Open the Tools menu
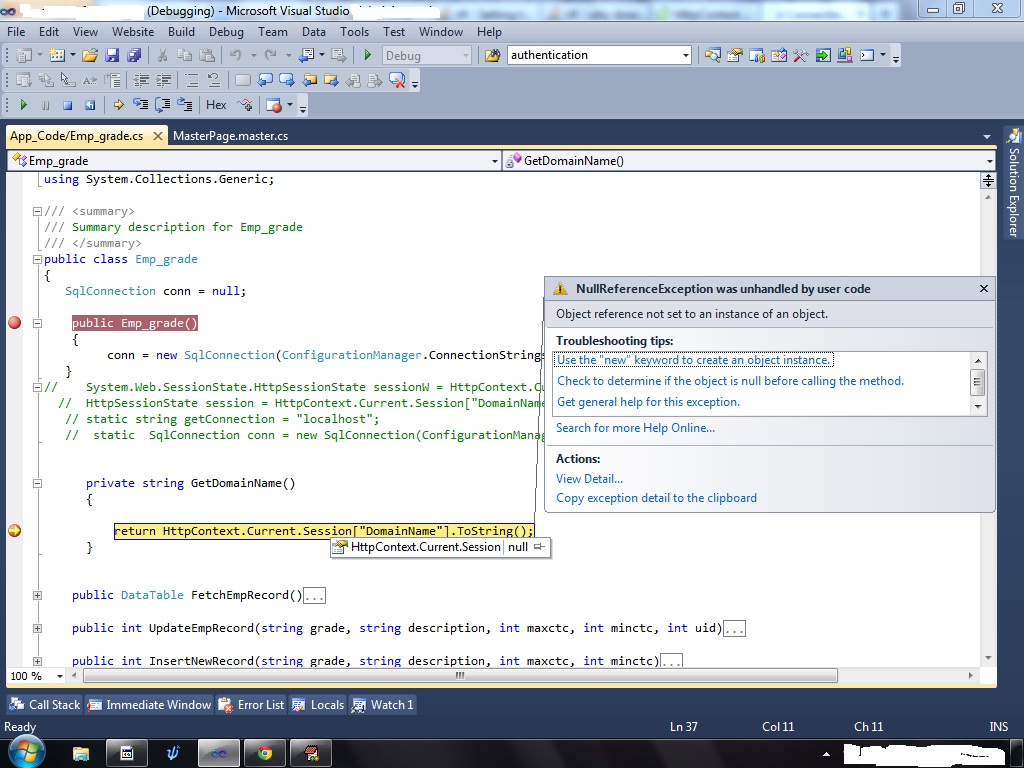 pyautogui.click(x=355, y=31)
